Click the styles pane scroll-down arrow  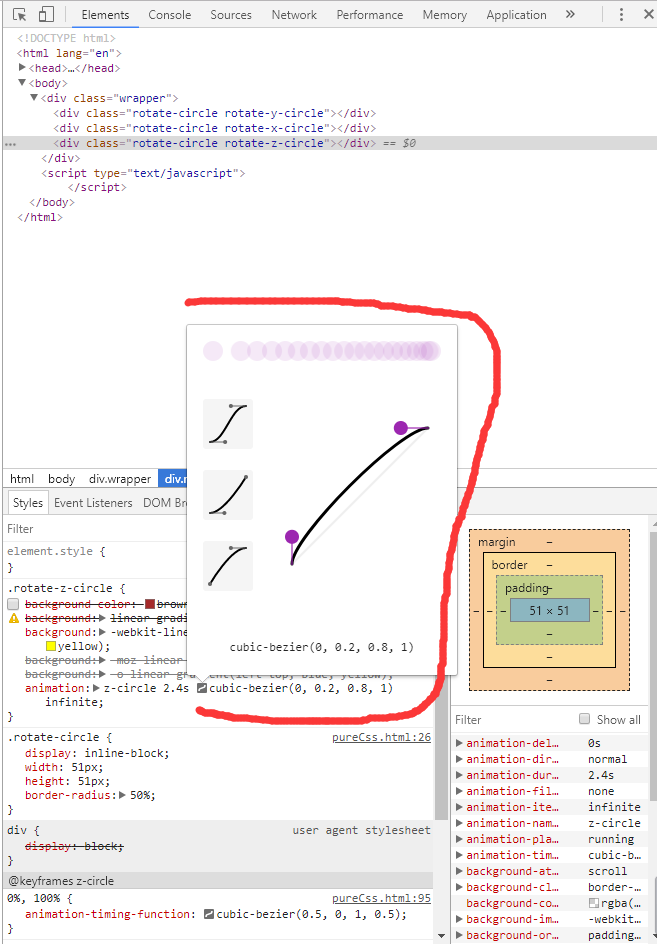click(x=441, y=936)
